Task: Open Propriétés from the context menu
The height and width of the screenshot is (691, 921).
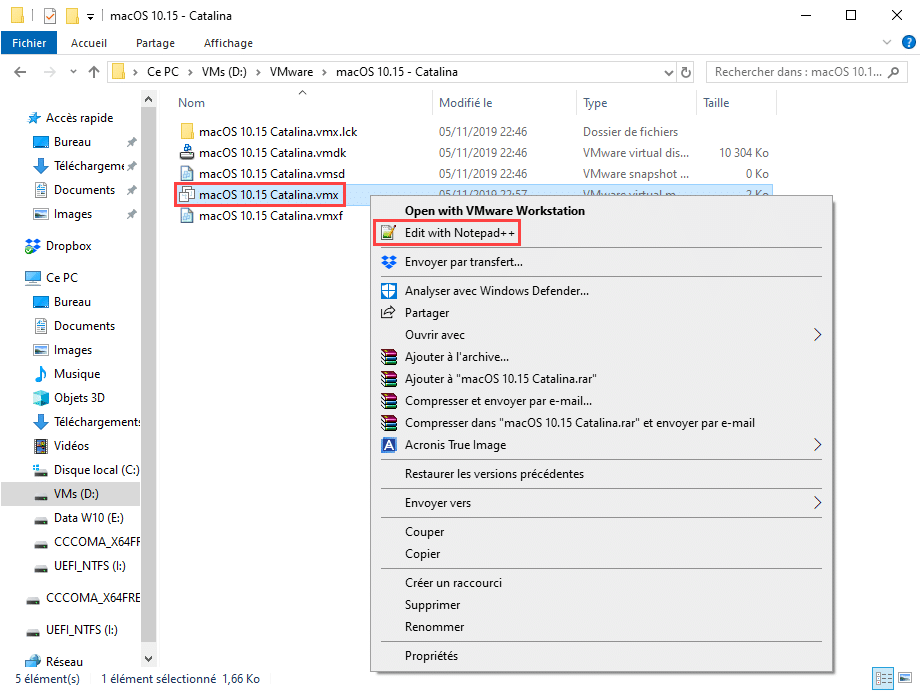Action: tap(431, 656)
